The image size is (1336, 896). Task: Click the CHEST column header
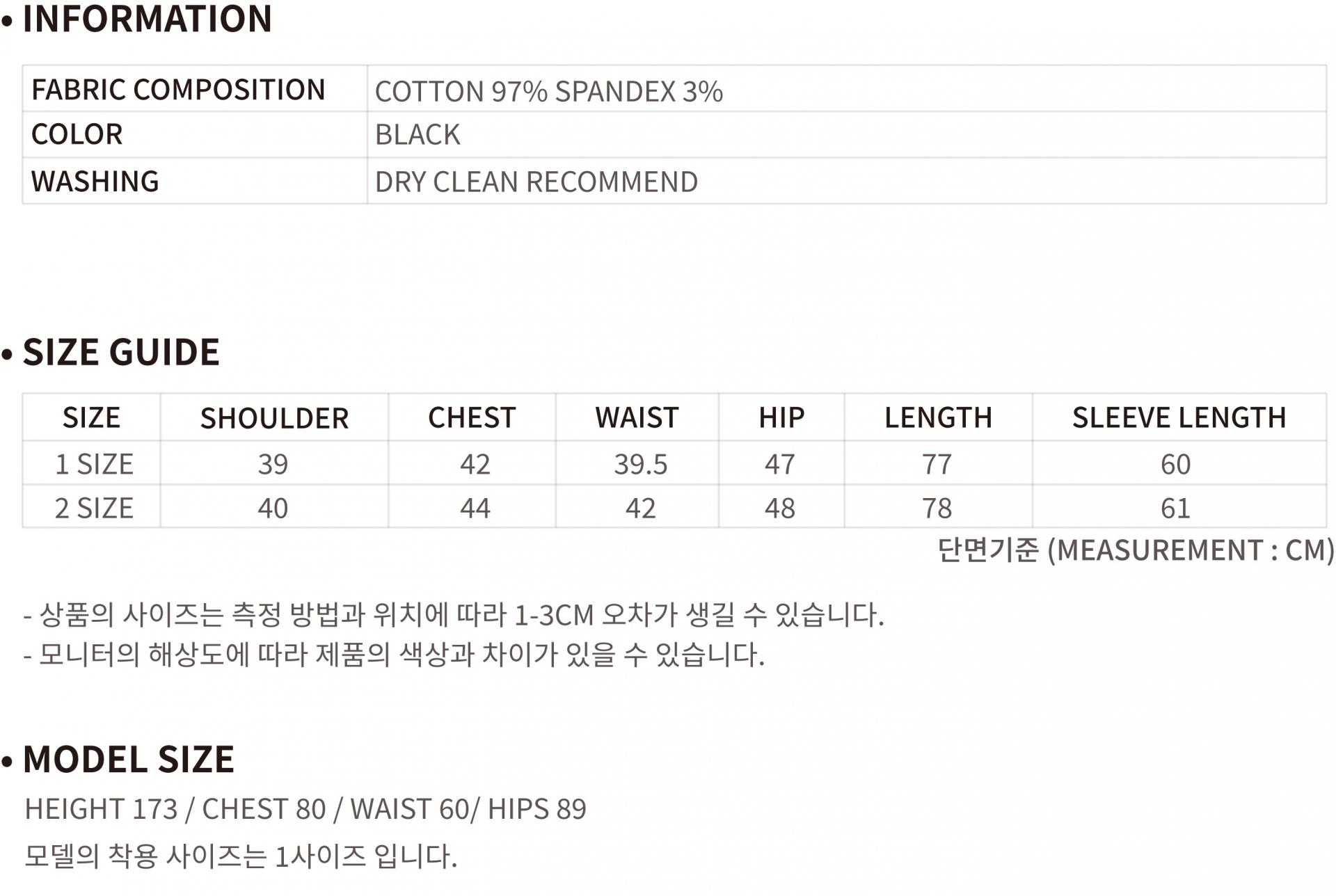point(472,417)
